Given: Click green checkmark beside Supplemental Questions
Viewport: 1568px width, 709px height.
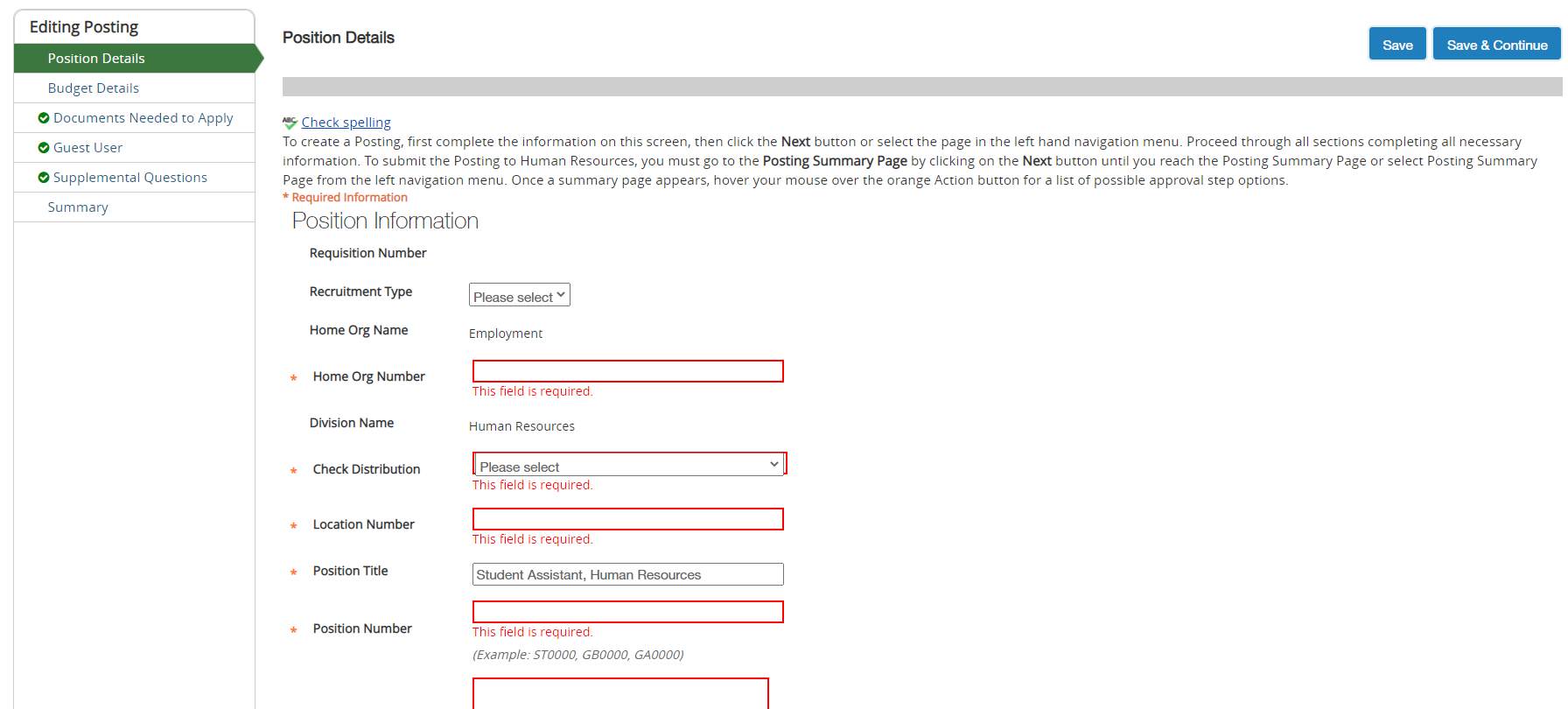Looking at the screenshot, I should 44,178.
